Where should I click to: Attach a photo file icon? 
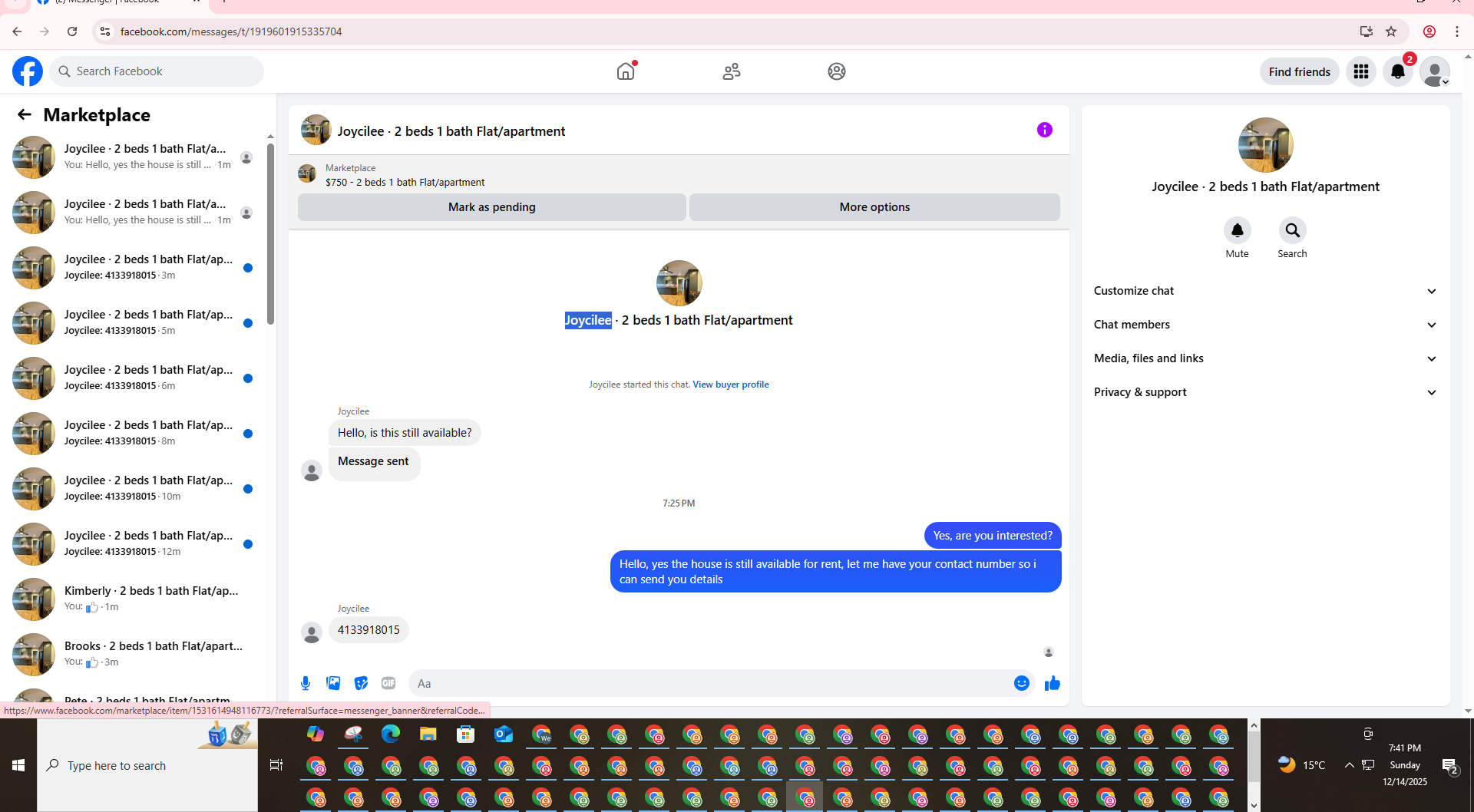[x=333, y=683]
